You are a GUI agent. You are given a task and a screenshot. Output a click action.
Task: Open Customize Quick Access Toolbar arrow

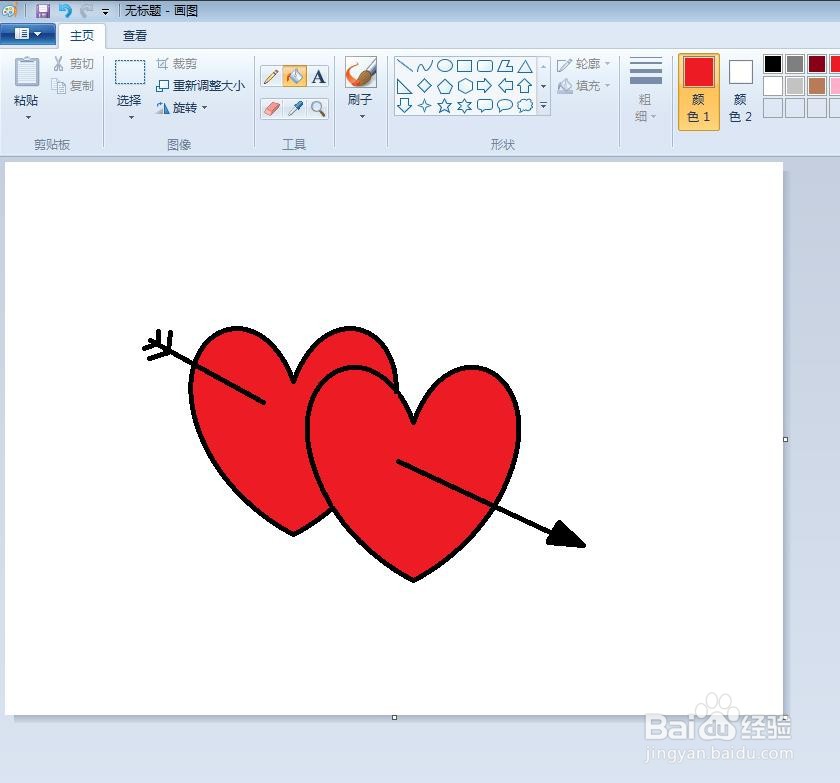[106, 11]
